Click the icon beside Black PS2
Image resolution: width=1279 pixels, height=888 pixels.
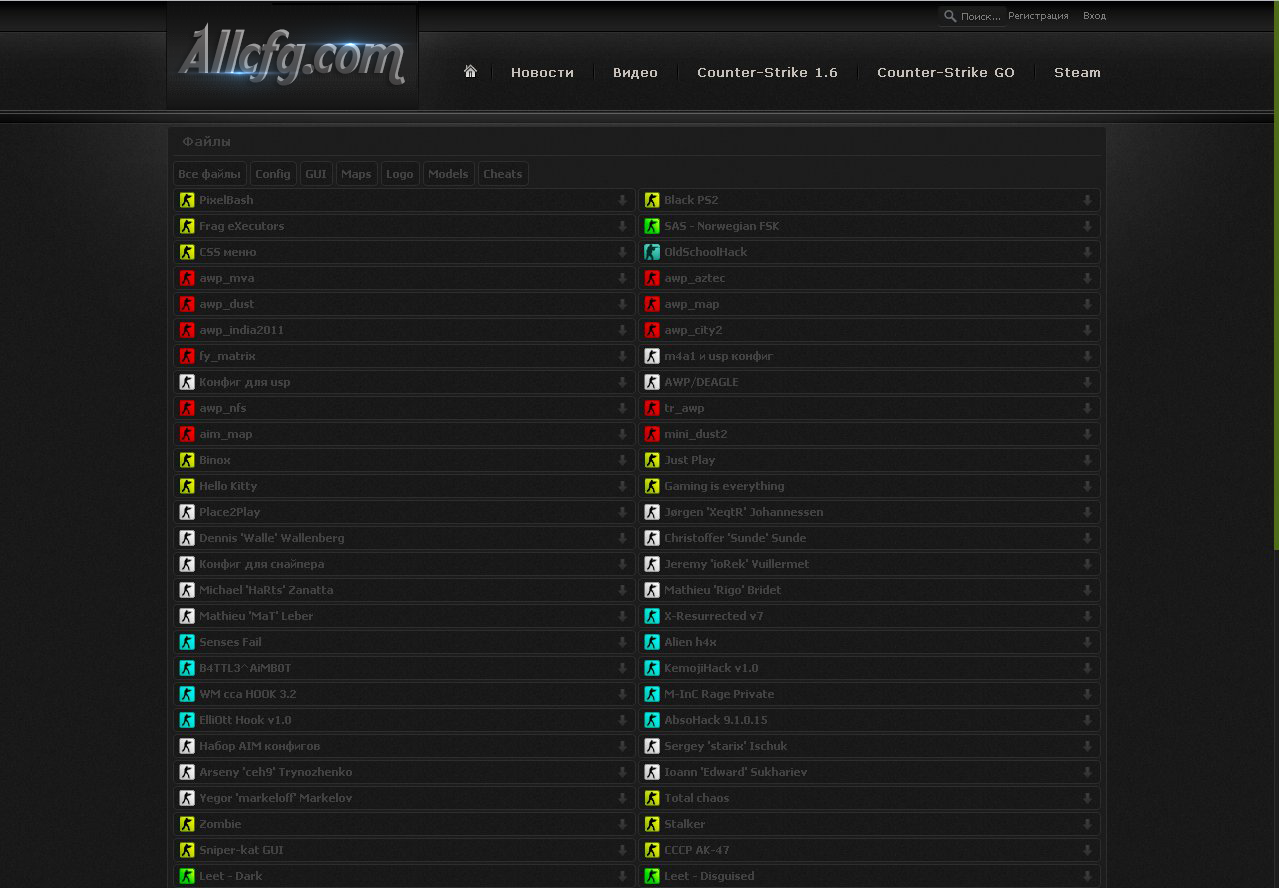click(x=652, y=200)
